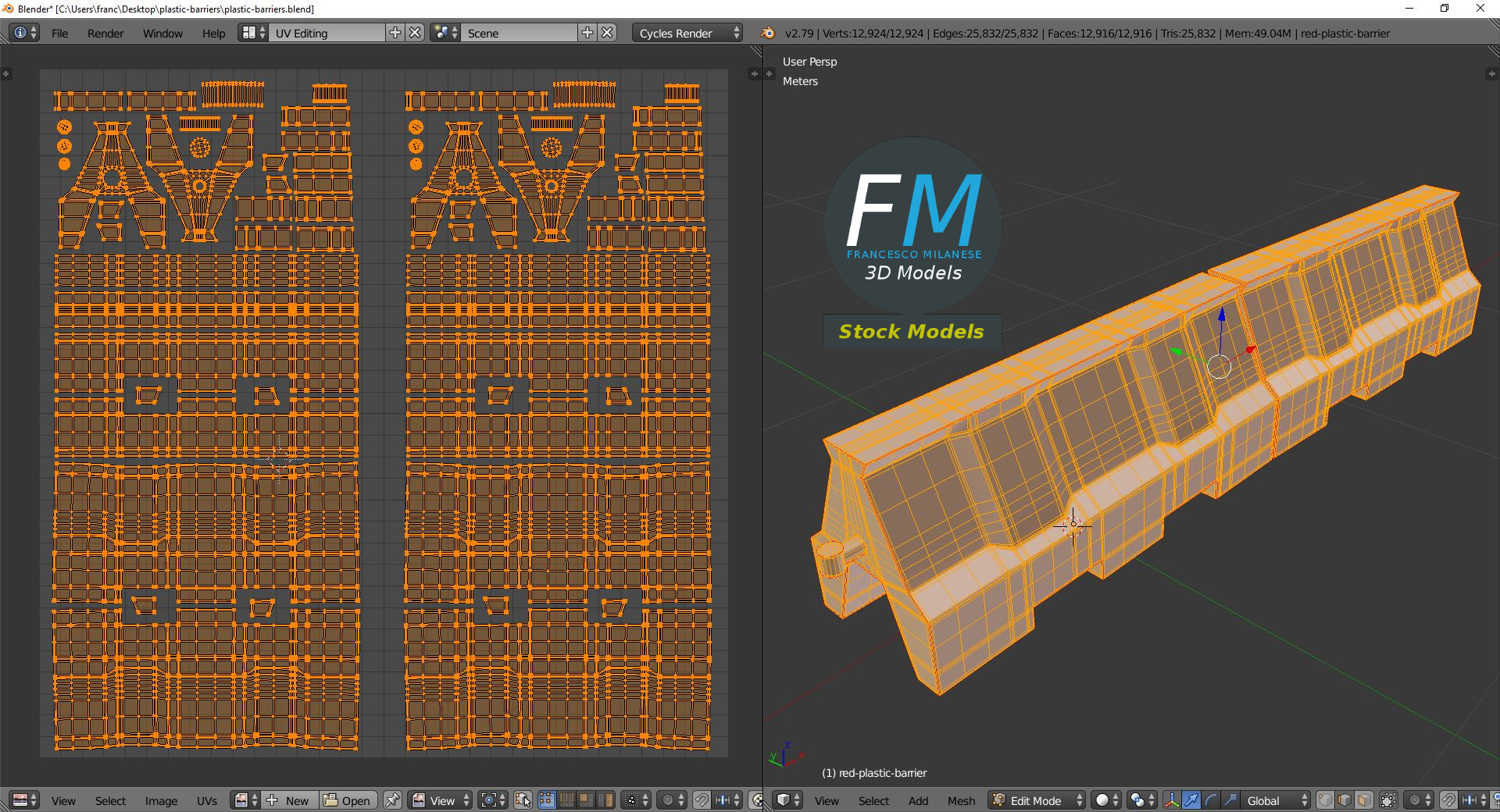
Task: Select mesh vertex select mode
Action: (x=1325, y=800)
